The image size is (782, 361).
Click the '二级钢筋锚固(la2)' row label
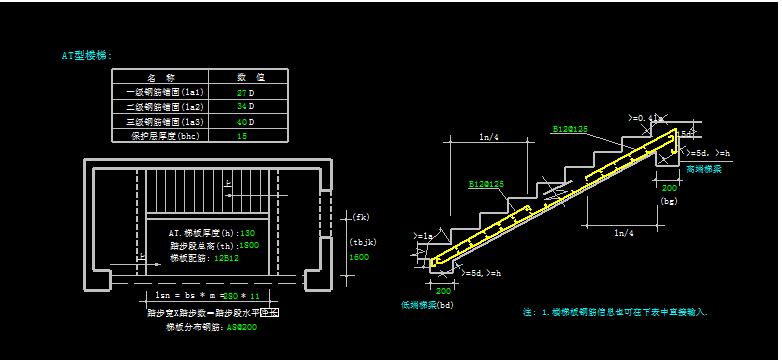tap(165, 107)
